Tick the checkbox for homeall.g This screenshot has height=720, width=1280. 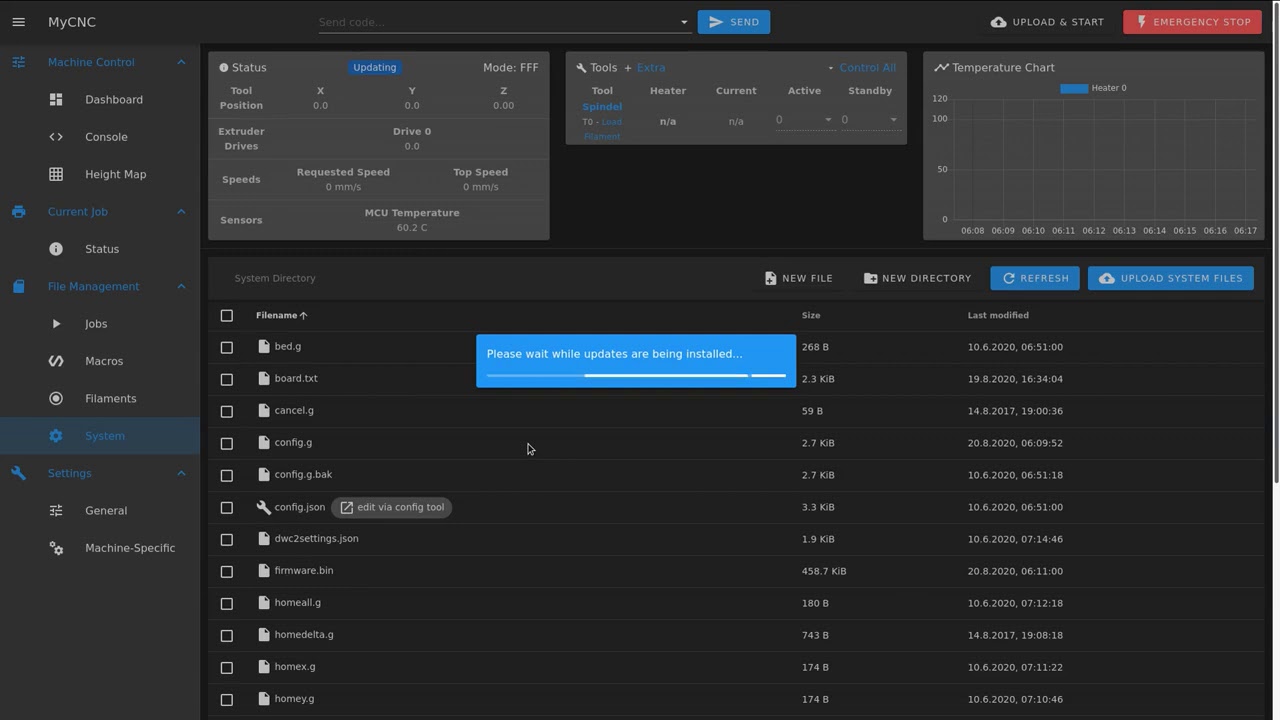tap(227, 603)
